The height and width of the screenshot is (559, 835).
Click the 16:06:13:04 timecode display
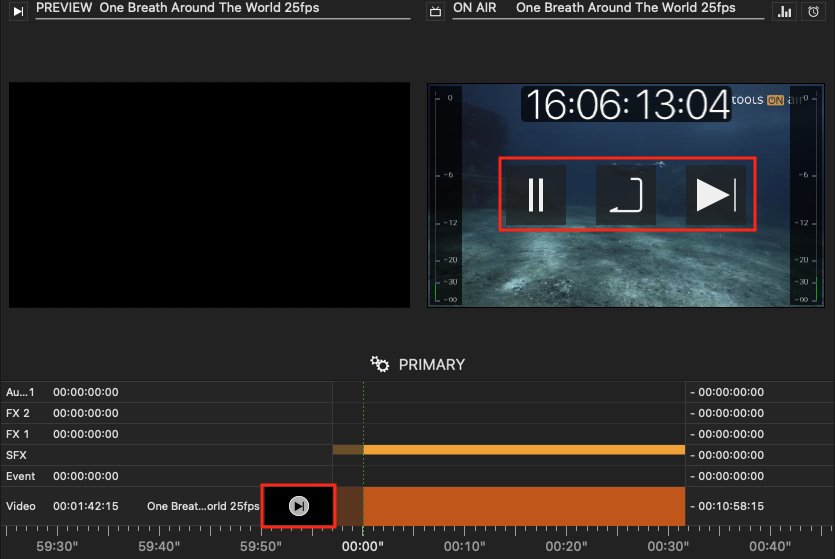pyautogui.click(x=627, y=104)
